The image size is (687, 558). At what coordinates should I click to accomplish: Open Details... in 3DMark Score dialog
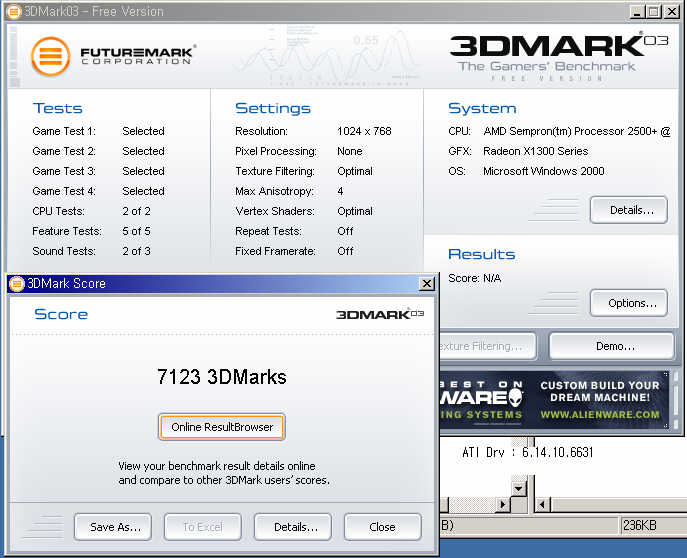pyautogui.click(x=293, y=527)
